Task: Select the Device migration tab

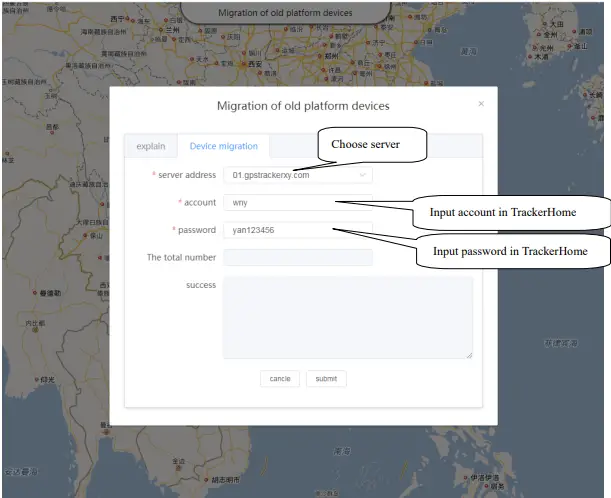Action: [223, 146]
